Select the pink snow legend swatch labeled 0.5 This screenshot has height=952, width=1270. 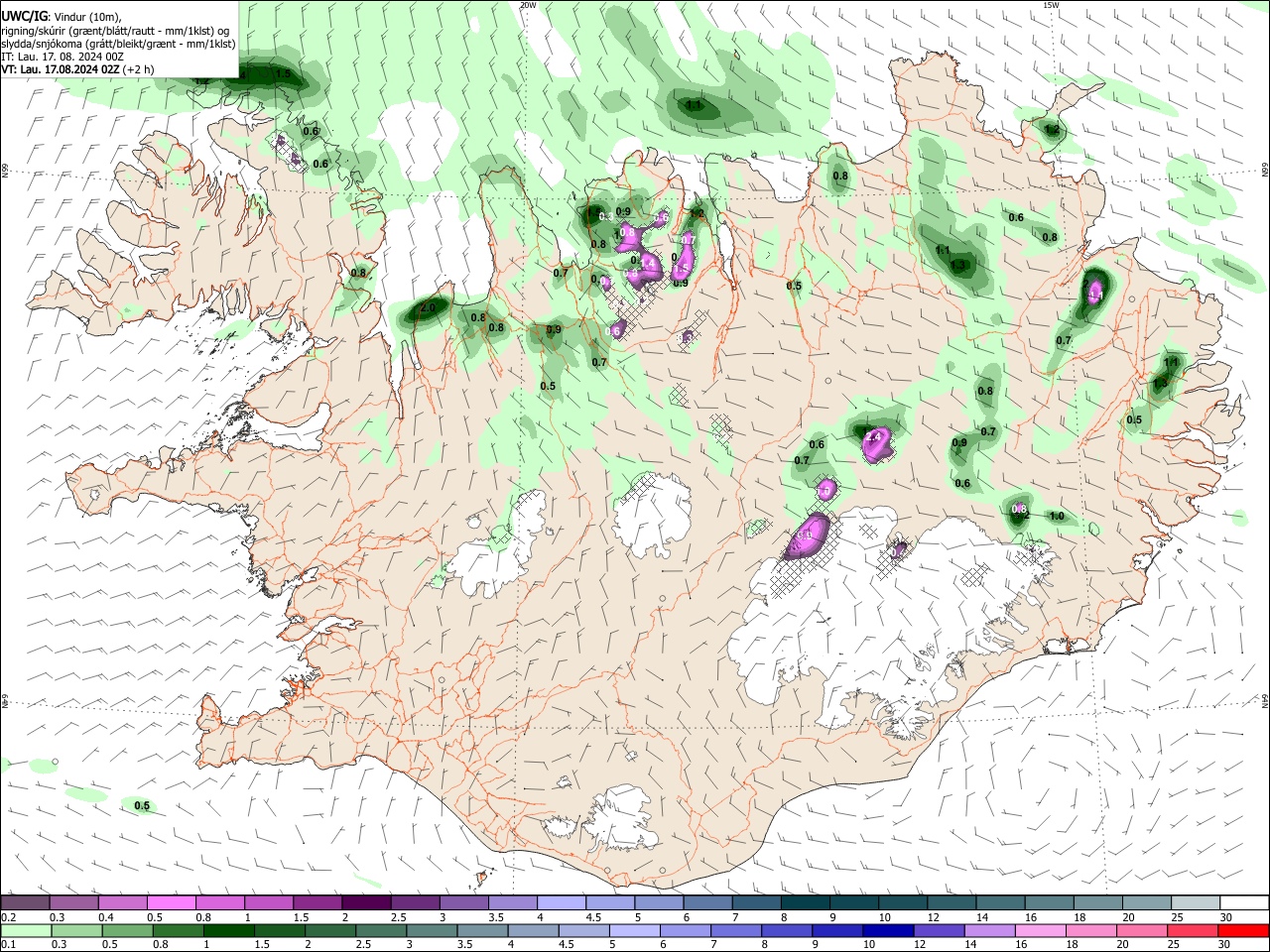tap(171, 902)
